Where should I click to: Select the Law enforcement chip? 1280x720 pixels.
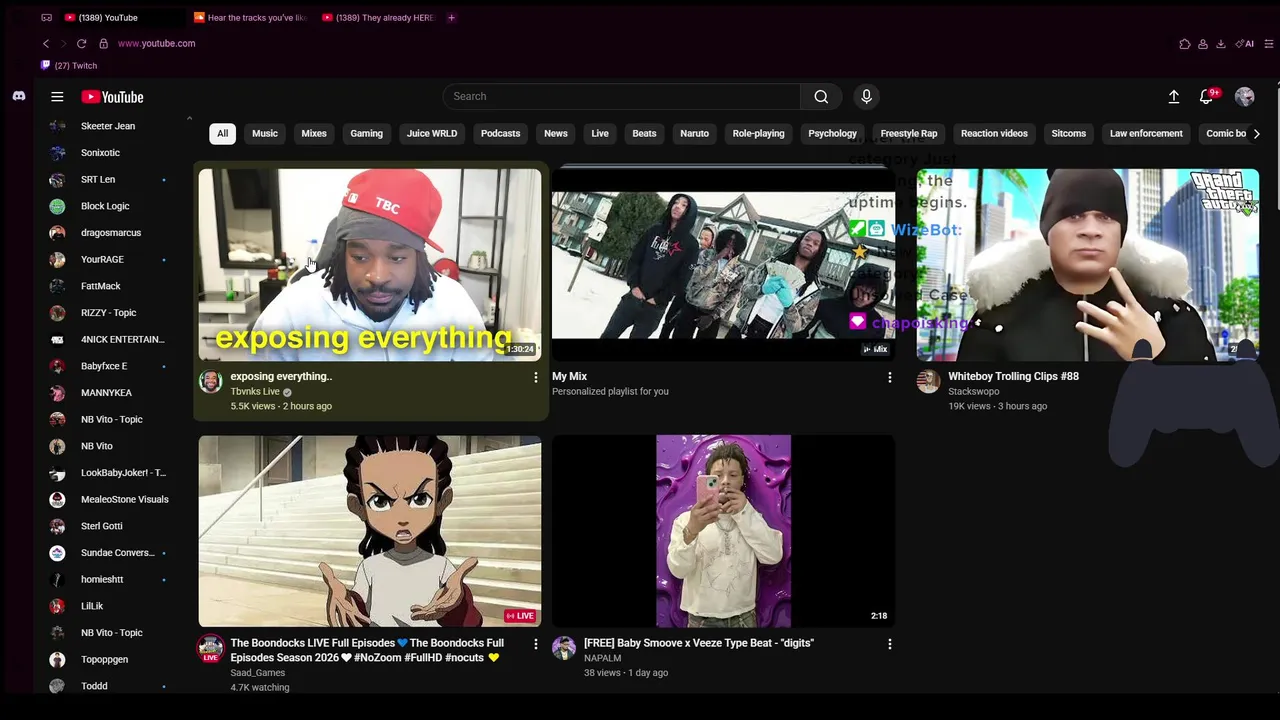coord(1146,133)
